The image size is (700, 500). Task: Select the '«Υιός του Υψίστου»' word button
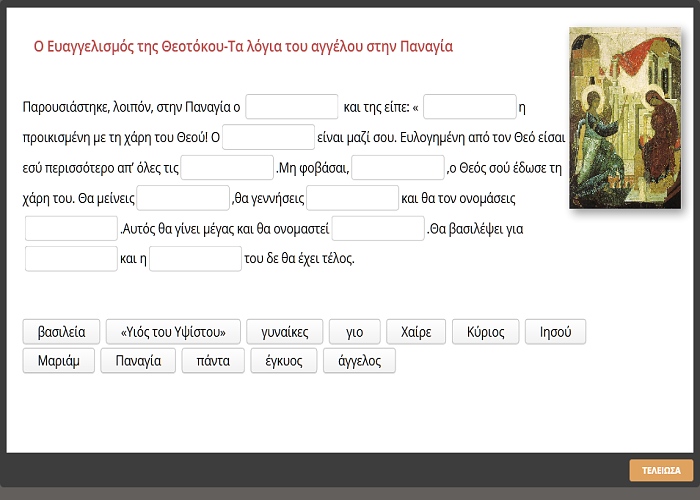pyautogui.click(x=173, y=331)
